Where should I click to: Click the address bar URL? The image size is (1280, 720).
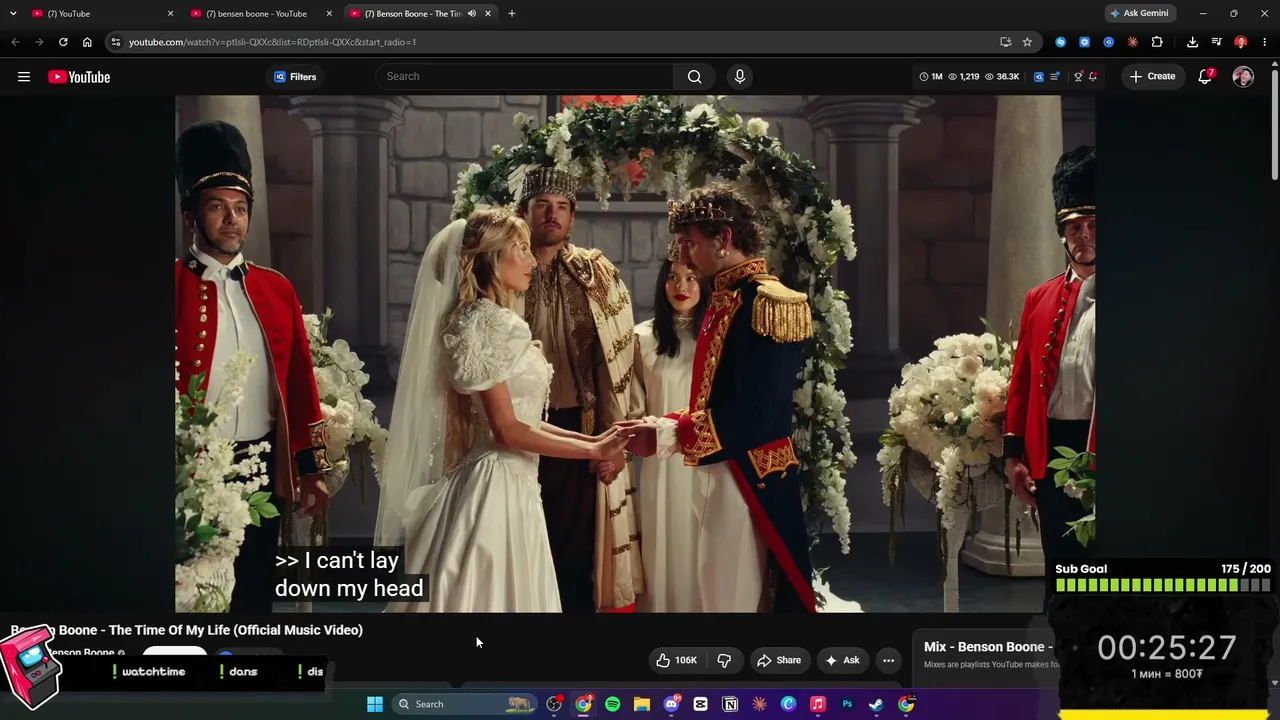click(272, 42)
